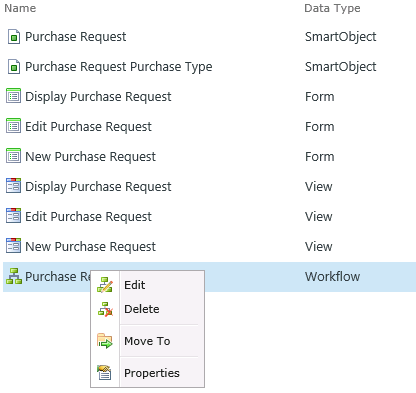Viewport: 416px width, 393px height.
Task: Sort by the Name column header
Action: [x=20, y=8]
